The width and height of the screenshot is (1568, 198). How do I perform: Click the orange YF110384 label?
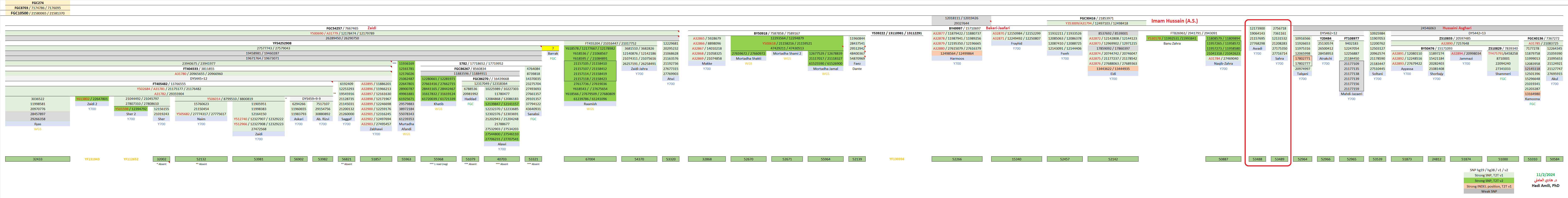coord(897,159)
